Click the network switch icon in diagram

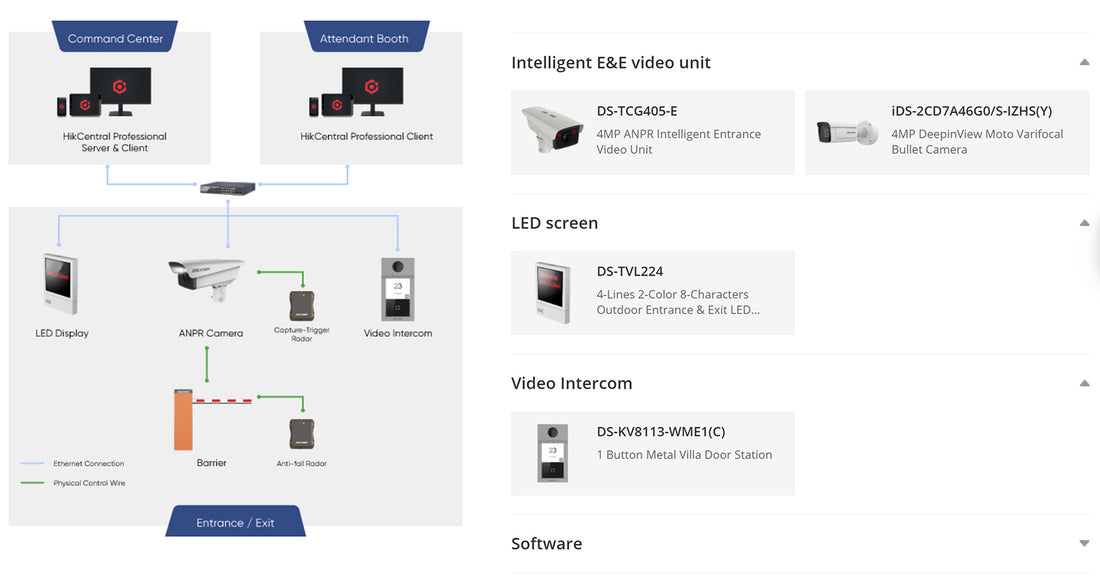(x=227, y=188)
